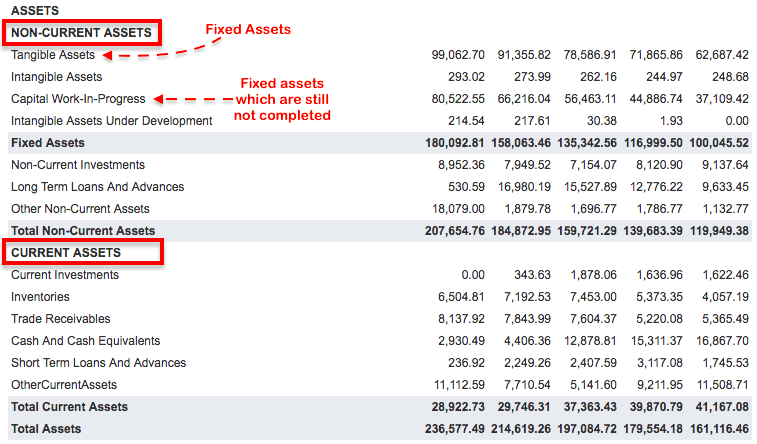Viewport: 757px width, 444px height.
Task: Select Other Non-Current Assets value 1,132.77
Action: [x=725, y=209]
